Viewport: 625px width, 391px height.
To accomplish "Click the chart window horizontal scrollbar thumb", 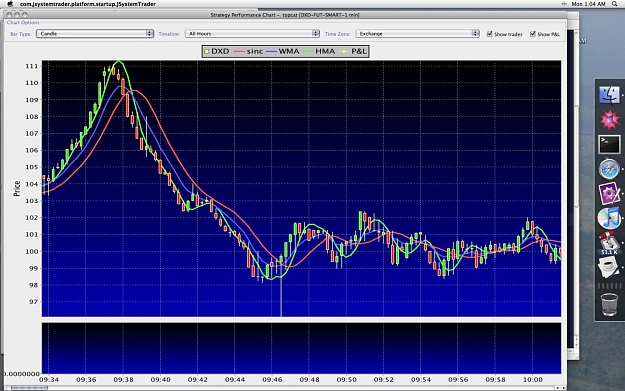I will point(29,387).
